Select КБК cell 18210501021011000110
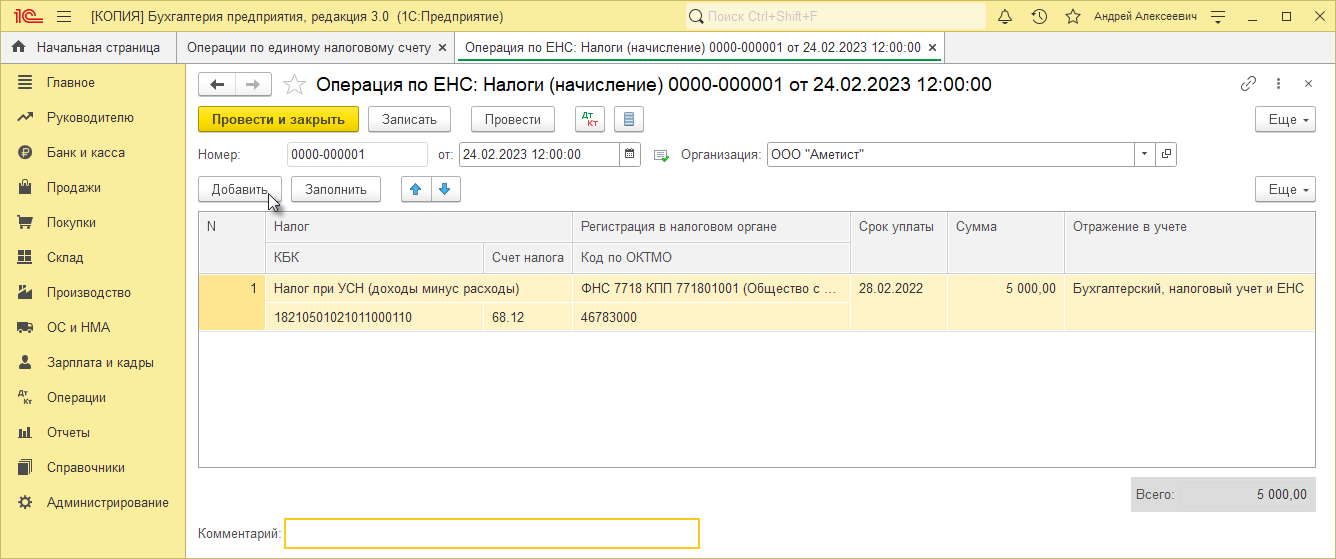The width and height of the screenshot is (1336, 559). 374,317
